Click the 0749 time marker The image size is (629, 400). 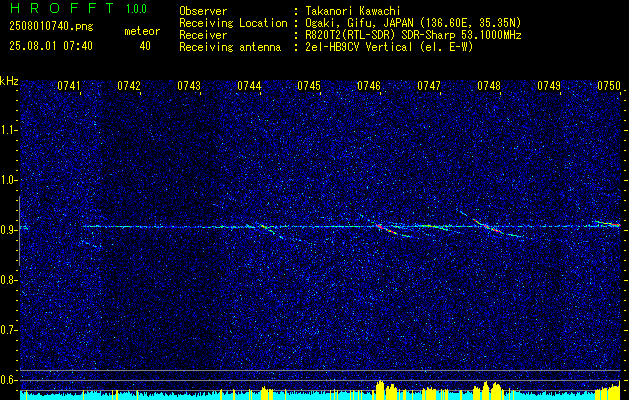[549, 86]
